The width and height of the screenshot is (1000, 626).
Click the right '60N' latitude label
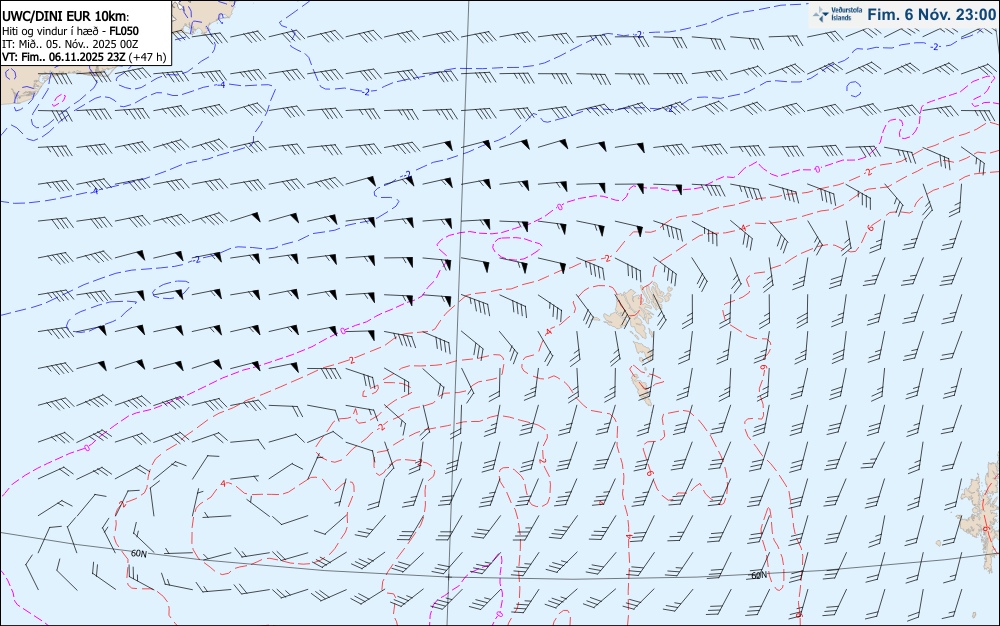[x=759, y=575]
